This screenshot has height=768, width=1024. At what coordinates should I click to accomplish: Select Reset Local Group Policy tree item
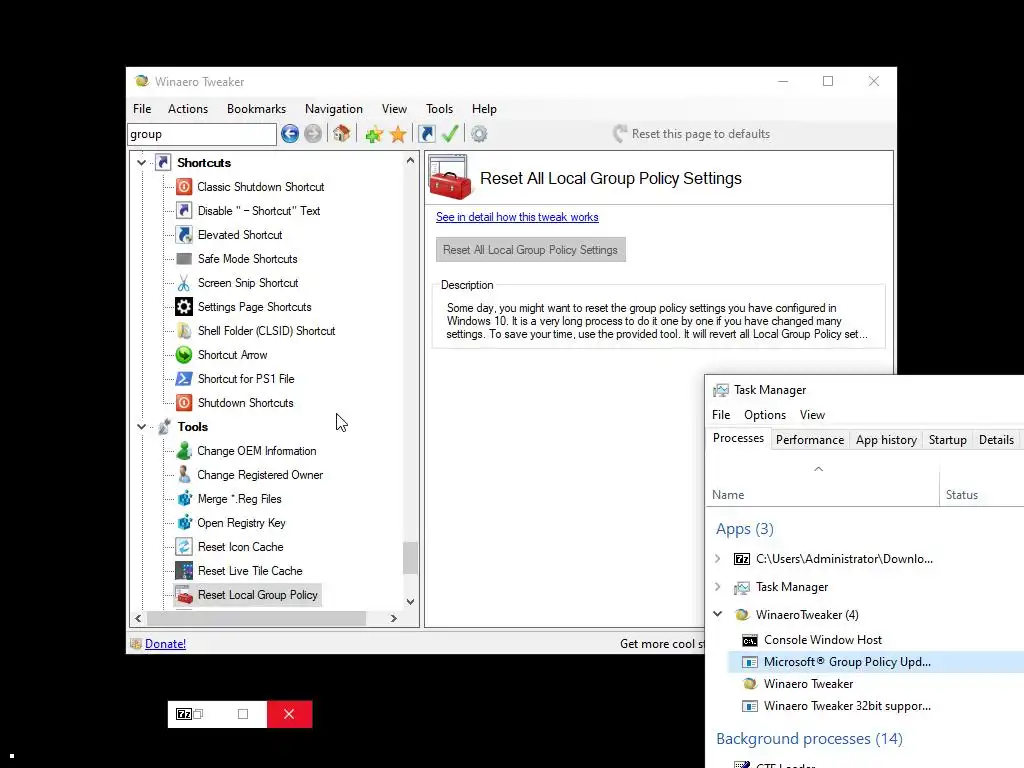pyautogui.click(x=257, y=595)
